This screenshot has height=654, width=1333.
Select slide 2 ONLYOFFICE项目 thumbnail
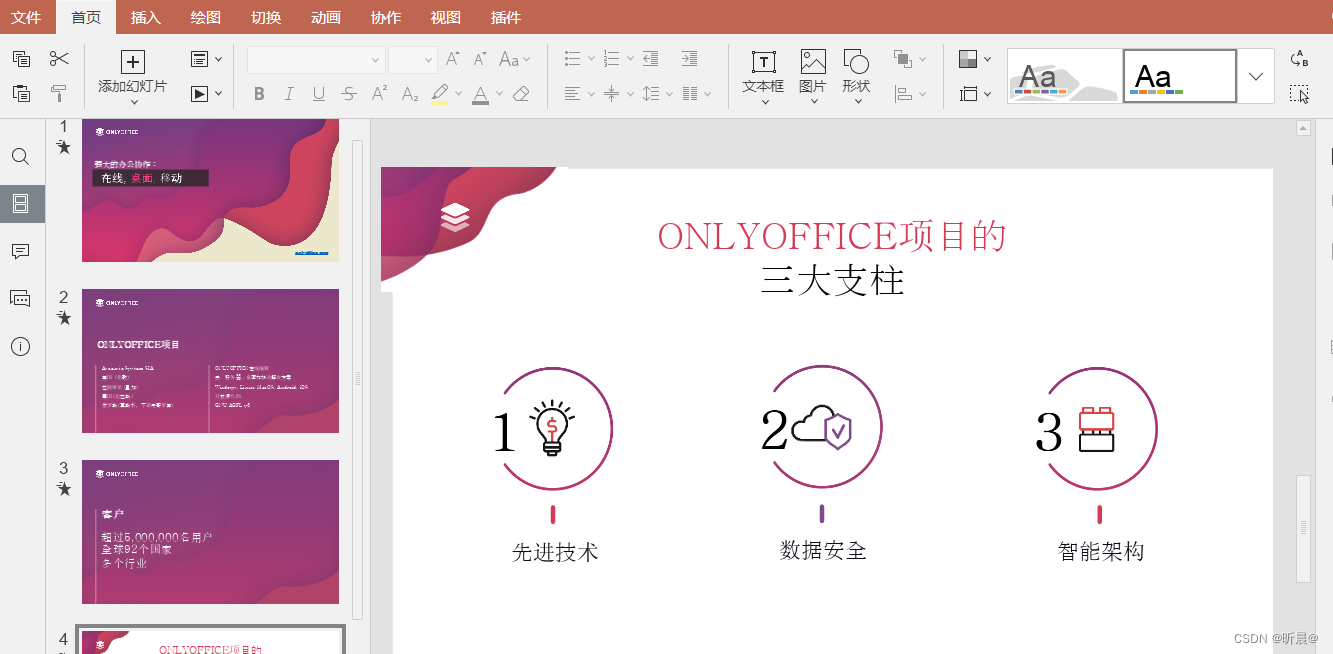tap(210, 361)
